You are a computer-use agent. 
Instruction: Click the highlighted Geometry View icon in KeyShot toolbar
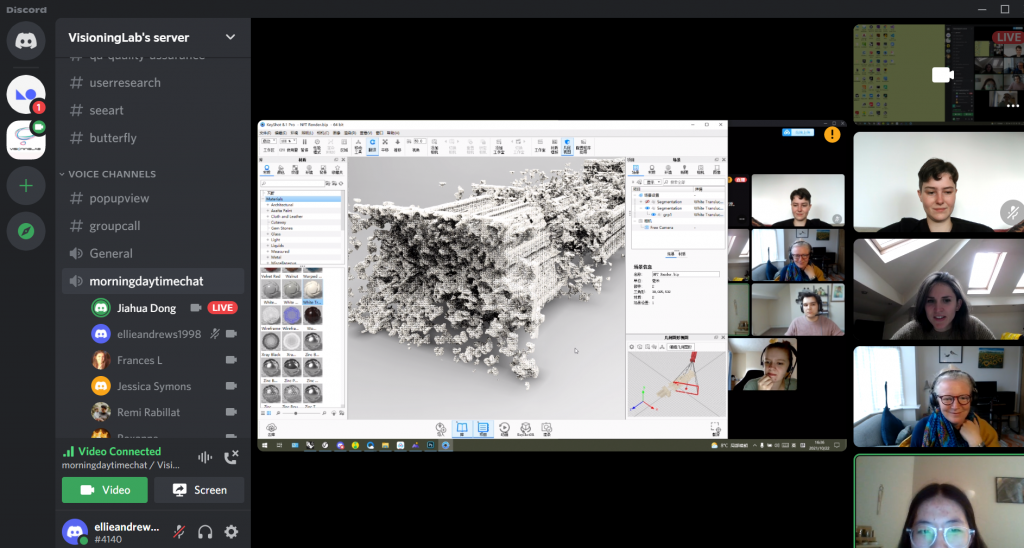tap(567, 144)
